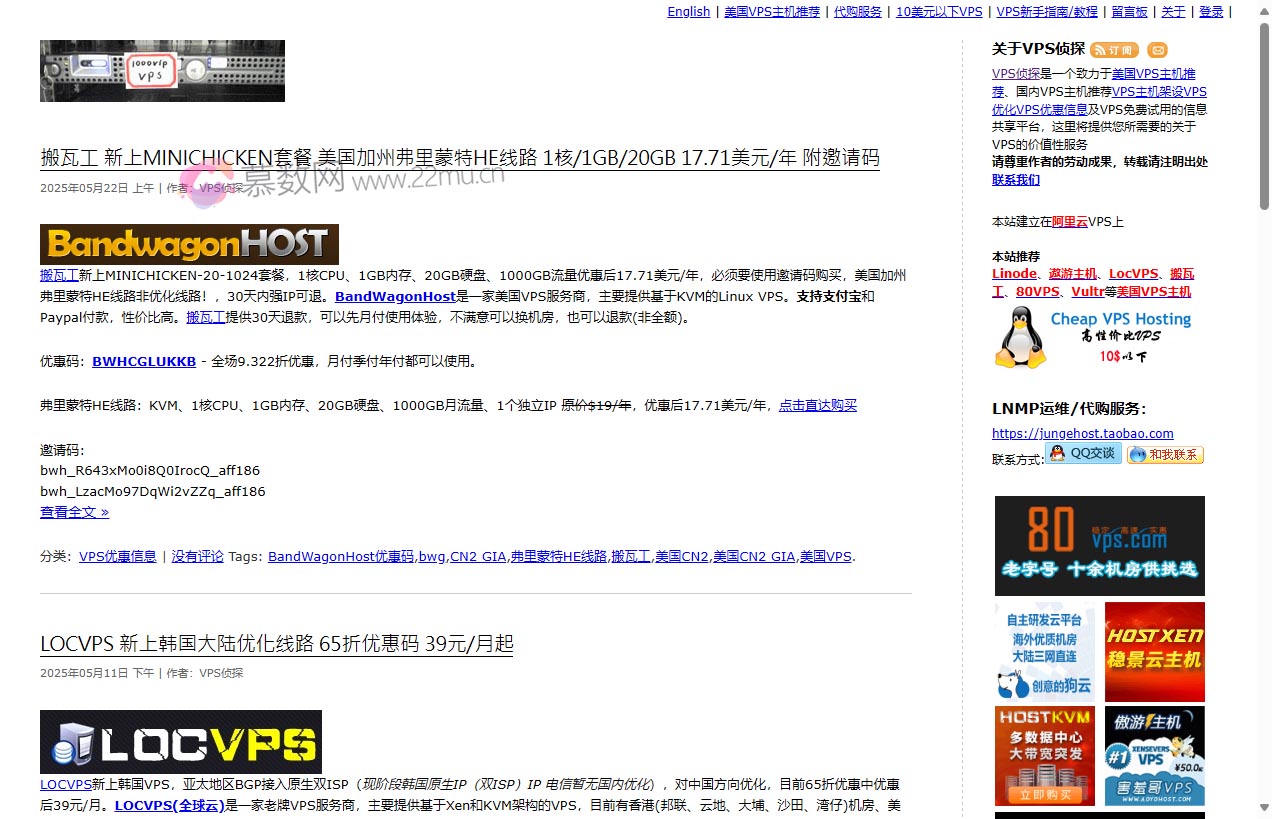Open the HostKVM 立即购买 ad banner

pyautogui.click(x=1044, y=755)
